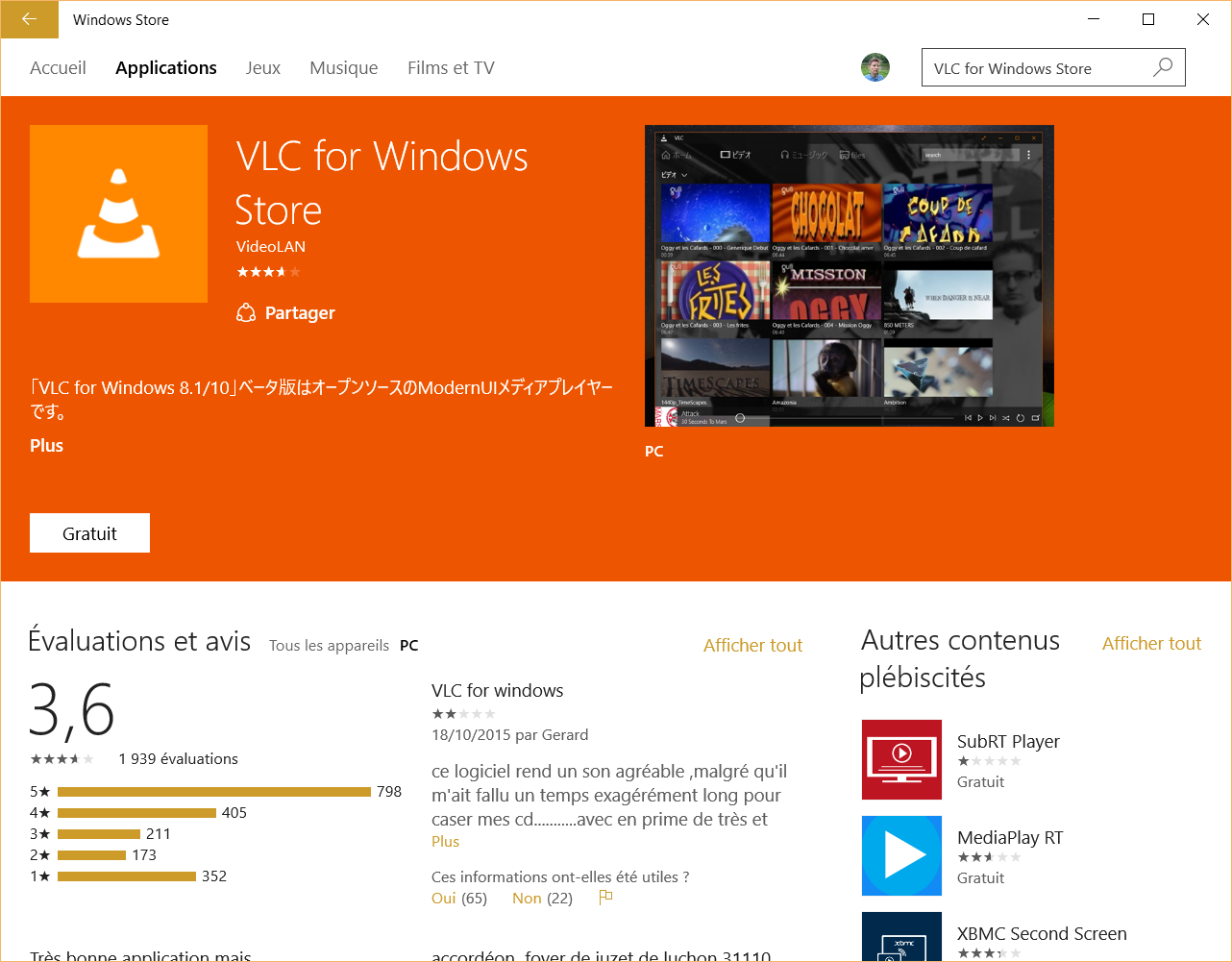Click 1 939 évaluations count
Viewport: 1232px width, 962px height.
[x=179, y=758]
